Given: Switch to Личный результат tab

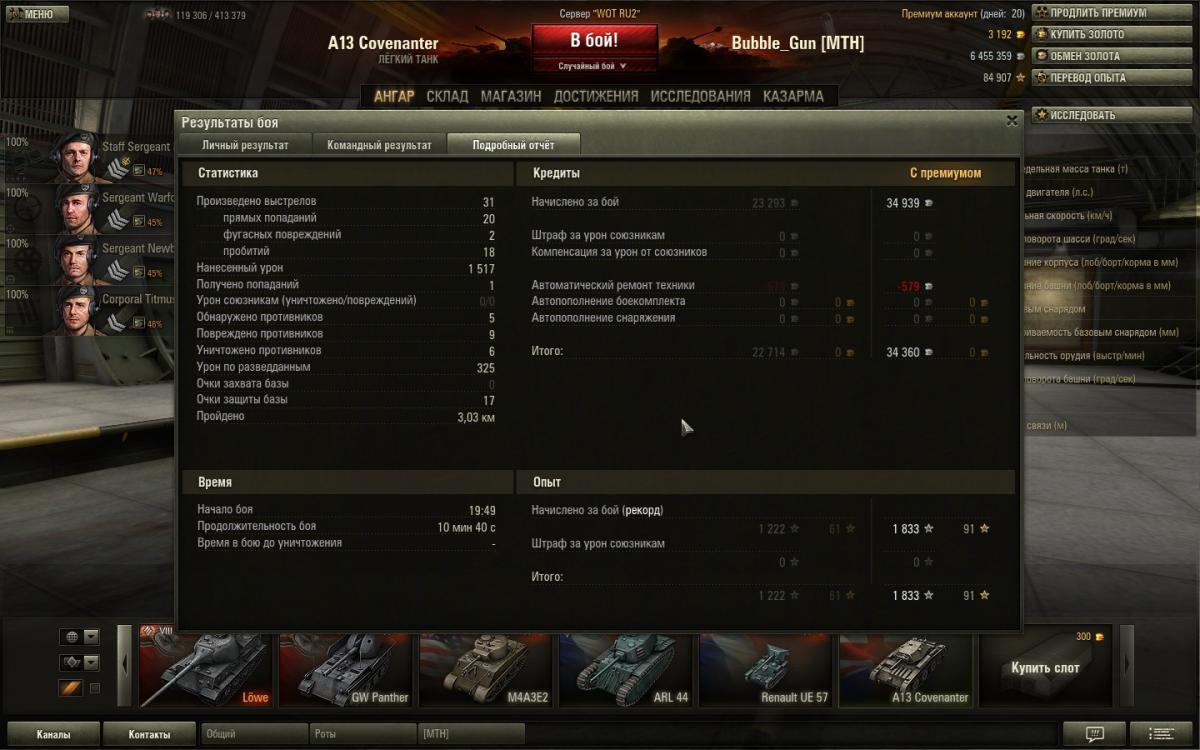Looking at the screenshot, I should pos(245,145).
